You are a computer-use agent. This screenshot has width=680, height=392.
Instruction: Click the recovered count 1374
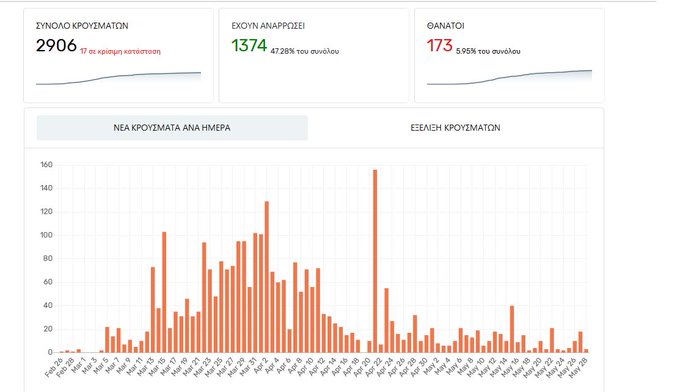tap(249, 46)
